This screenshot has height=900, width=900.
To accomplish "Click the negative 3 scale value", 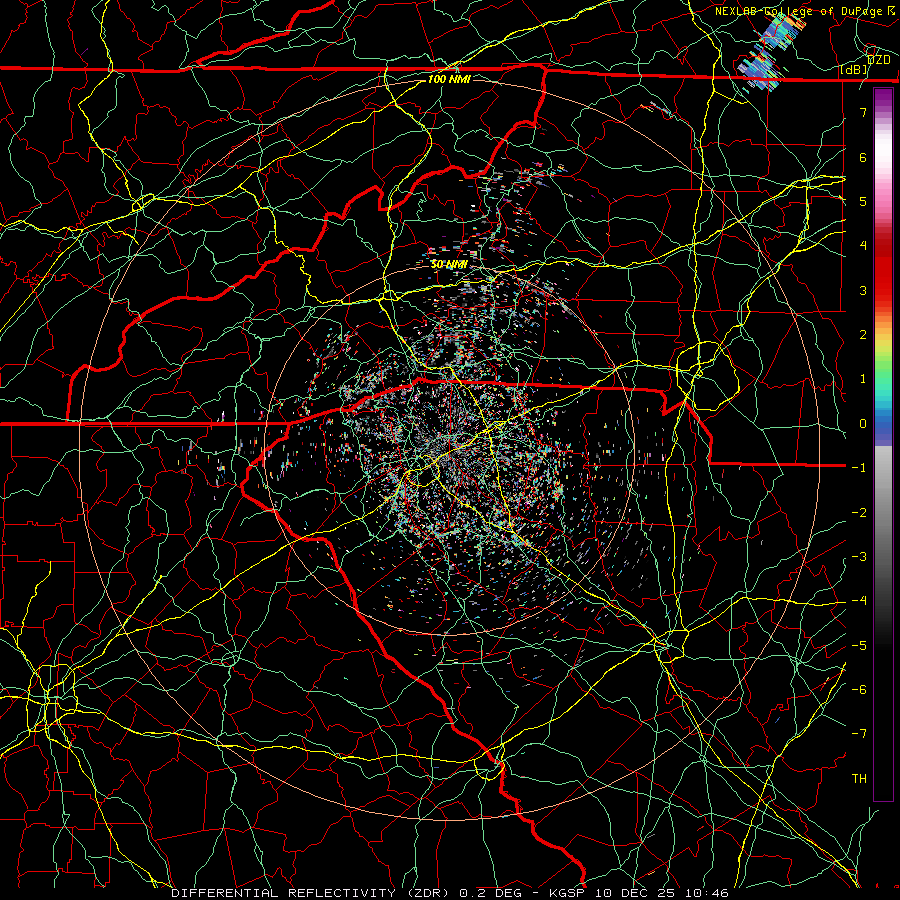I will pos(859,557).
